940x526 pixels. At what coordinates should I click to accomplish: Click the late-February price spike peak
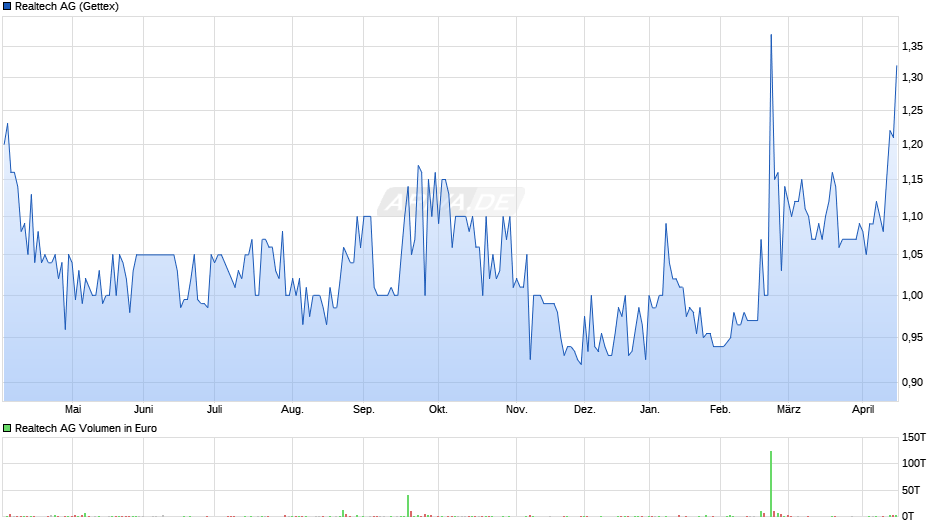pyautogui.click(x=771, y=35)
